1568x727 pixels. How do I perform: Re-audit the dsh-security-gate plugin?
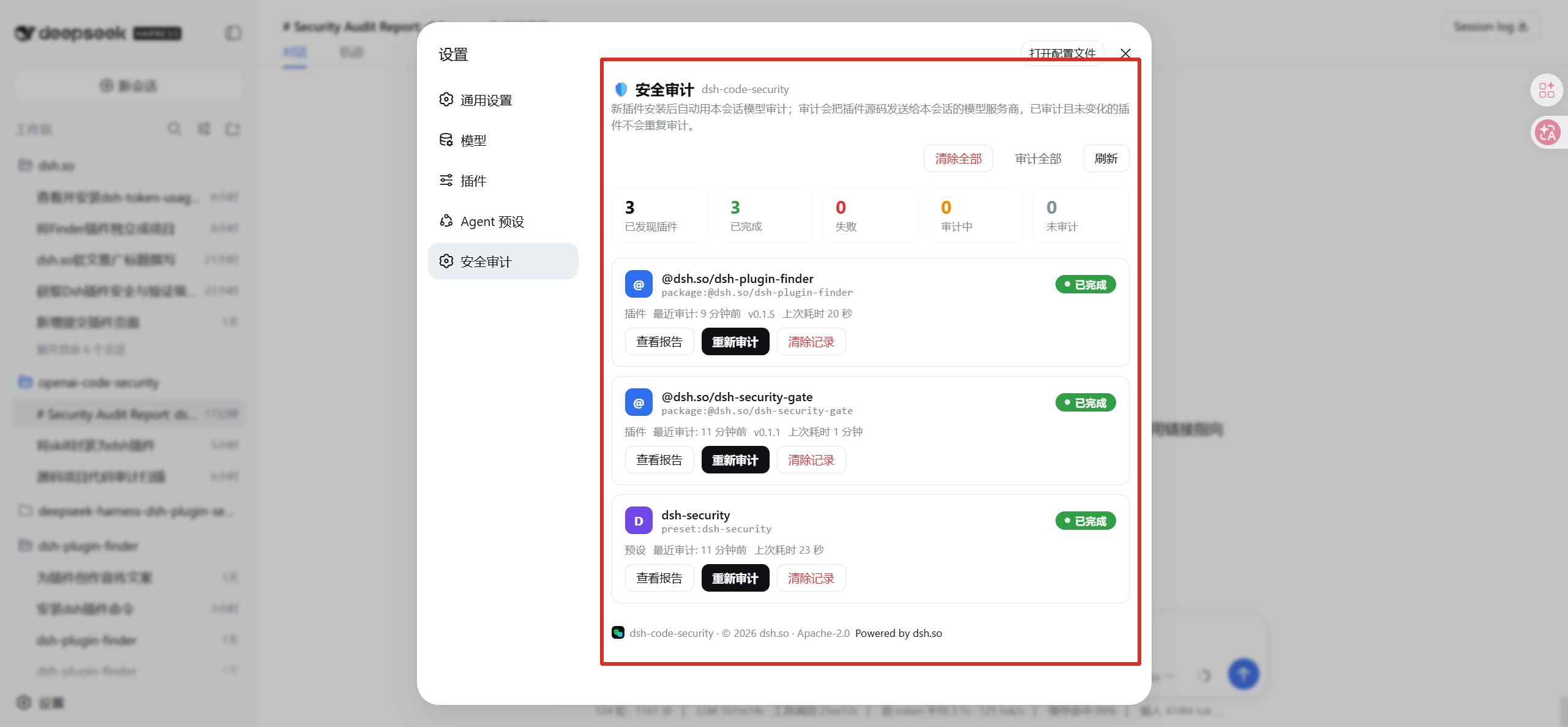pos(735,460)
